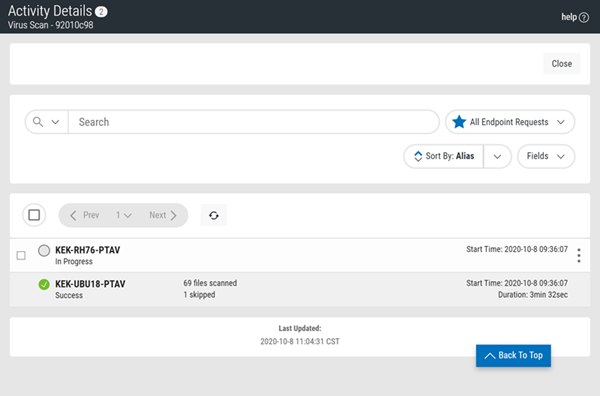This screenshot has width=600, height=396.
Task: Open the Sort By options chevron
Action: 497,156
